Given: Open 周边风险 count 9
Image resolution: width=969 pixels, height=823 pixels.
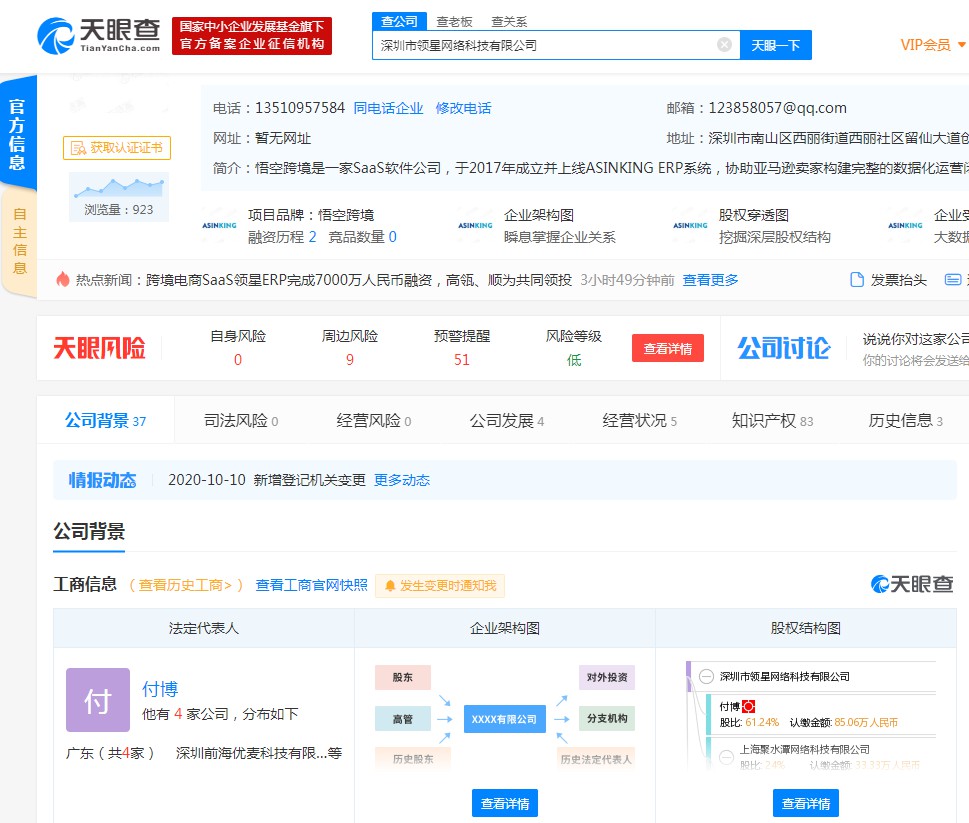Looking at the screenshot, I should pos(350,360).
